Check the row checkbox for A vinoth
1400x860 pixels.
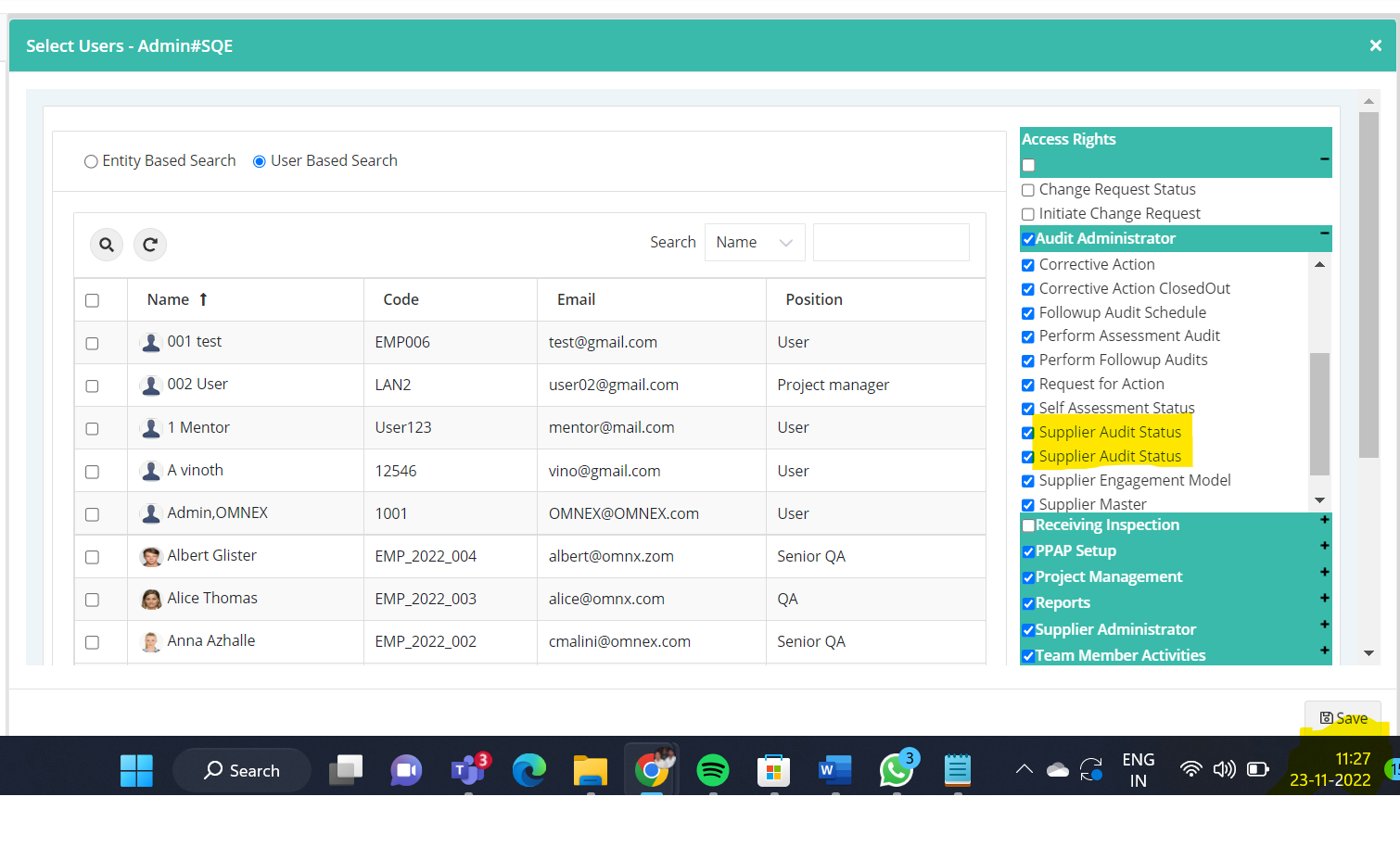coord(92,472)
